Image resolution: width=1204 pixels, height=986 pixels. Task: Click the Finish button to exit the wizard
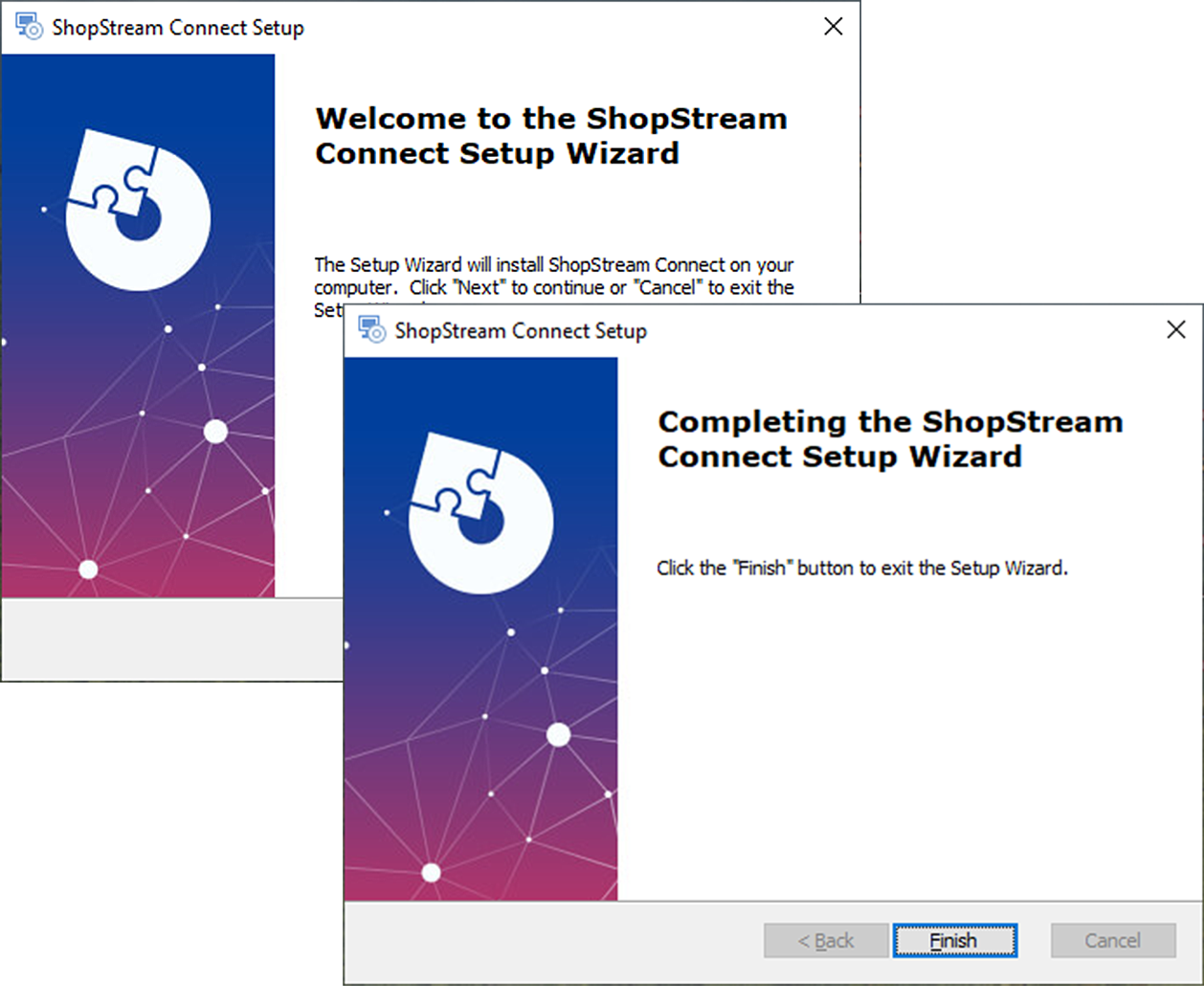pos(954,940)
